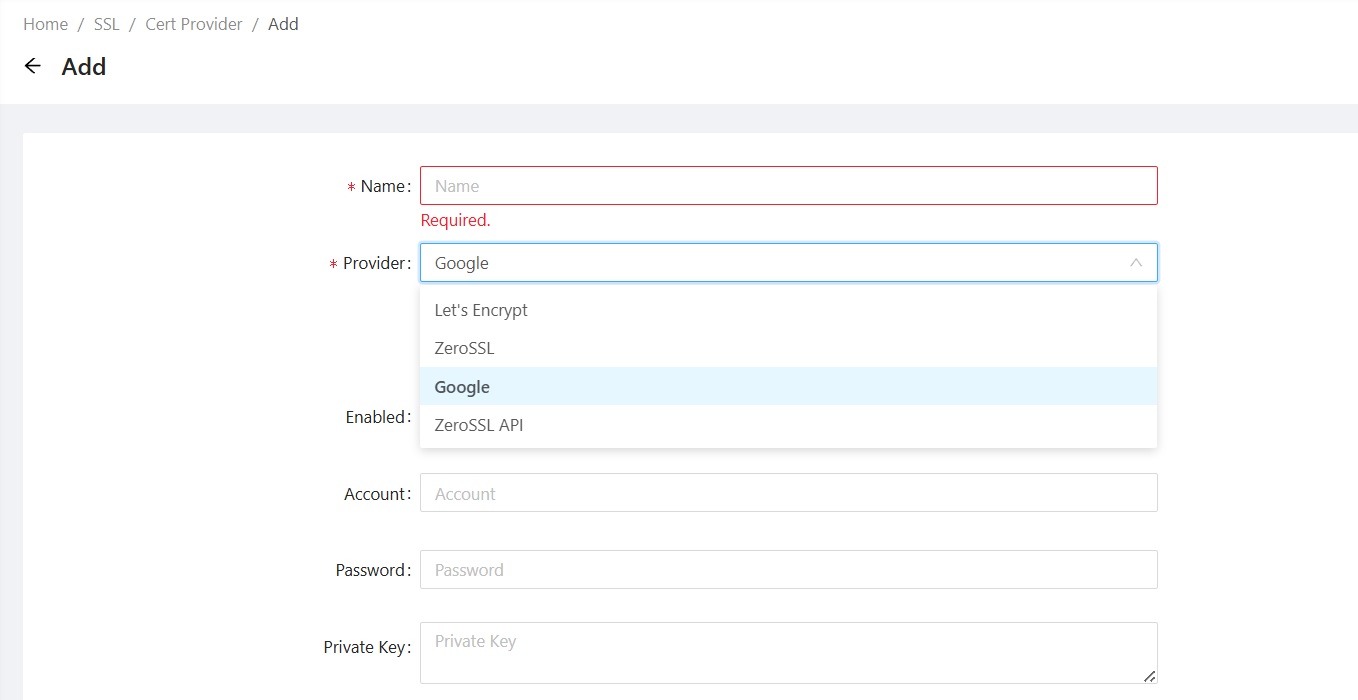Image resolution: width=1358 pixels, height=700 pixels.
Task: Choose ZeroSSL in the provider dropdown
Action: (x=464, y=348)
